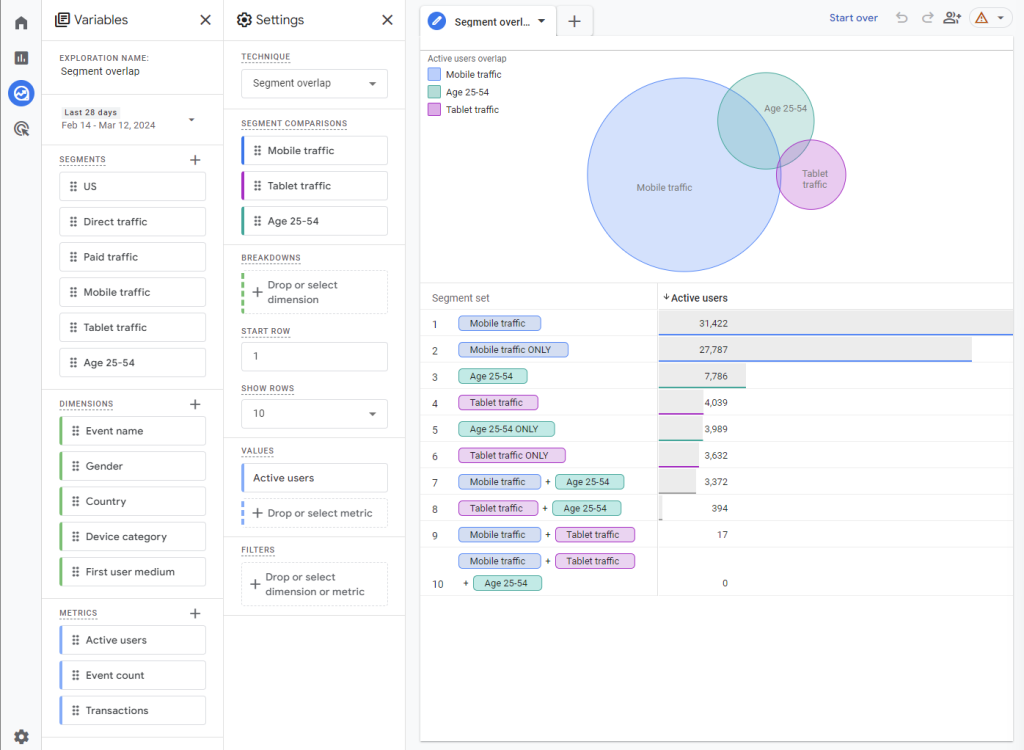Screen dimensions: 1024x750
Task: Click the Start Row input field
Action: pos(314,357)
